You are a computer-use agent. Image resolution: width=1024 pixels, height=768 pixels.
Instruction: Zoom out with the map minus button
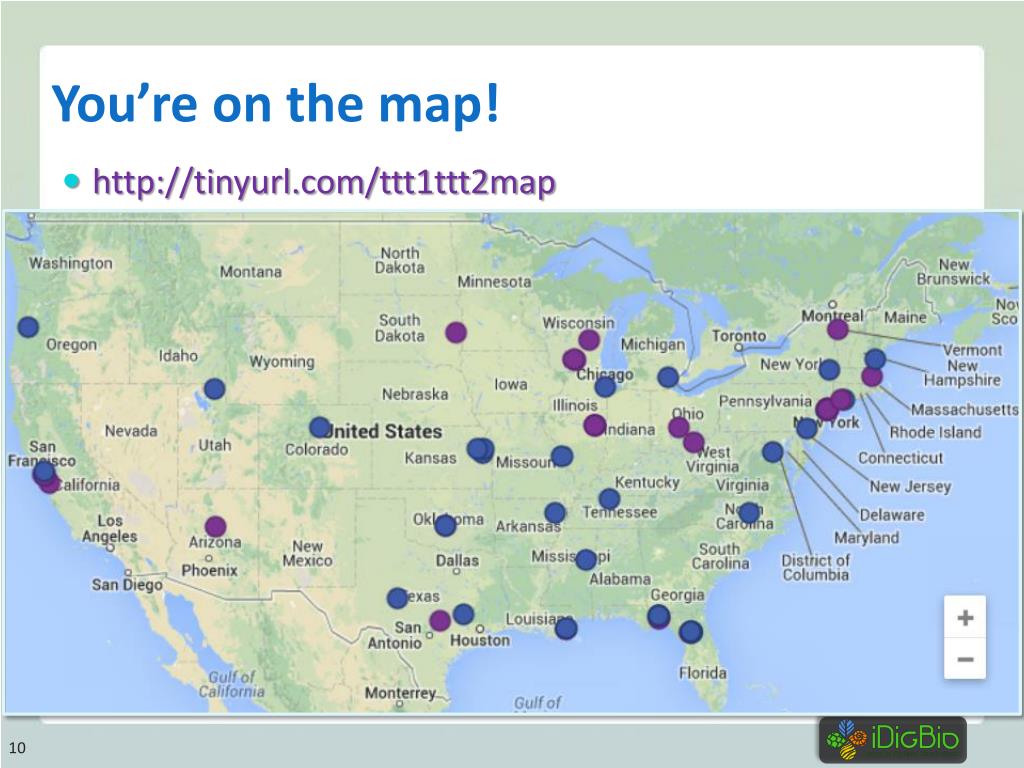coord(965,659)
